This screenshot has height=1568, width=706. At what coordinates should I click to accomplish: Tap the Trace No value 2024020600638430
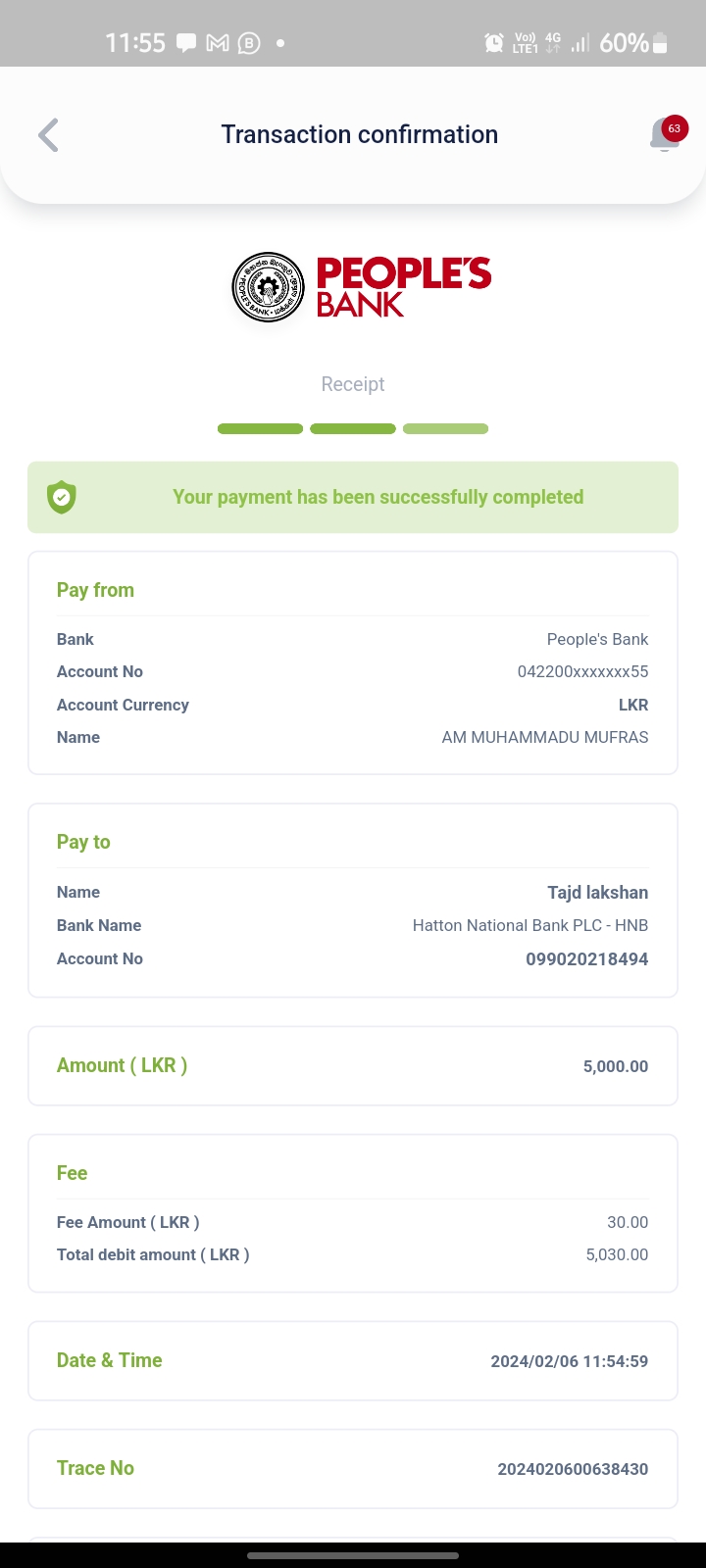(573, 1469)
